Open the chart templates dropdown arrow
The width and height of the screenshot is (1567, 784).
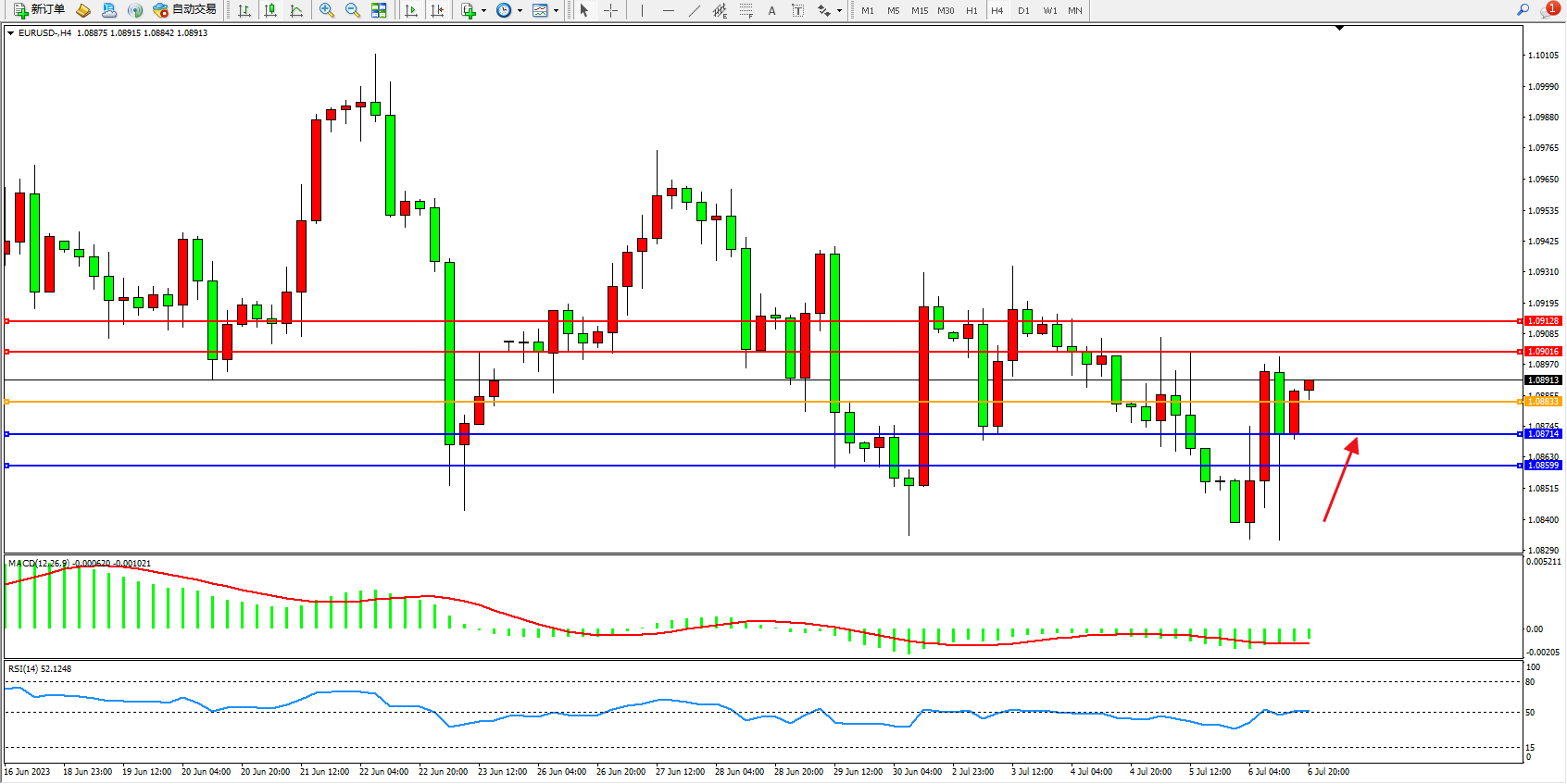(556, 11)
